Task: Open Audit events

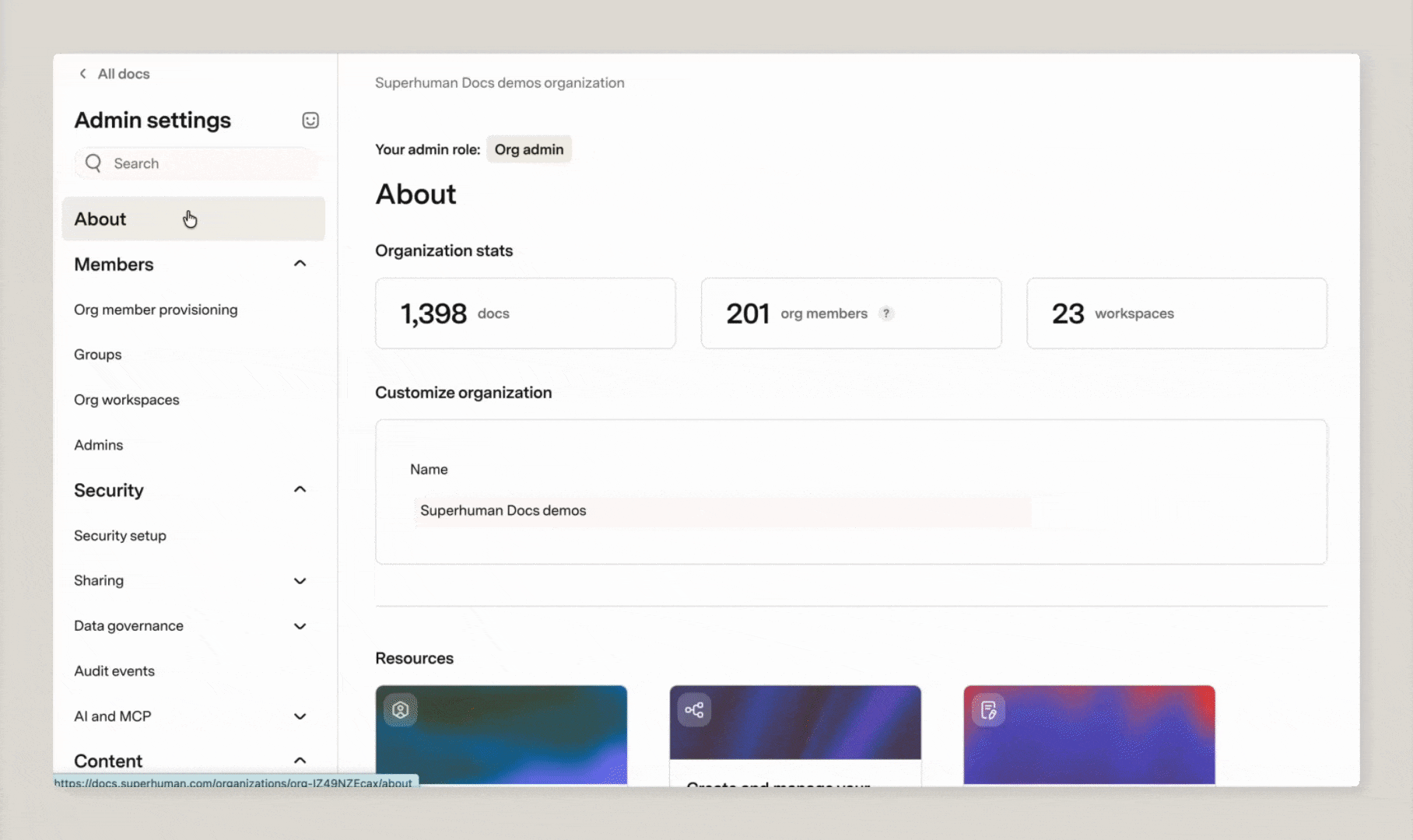Action: click(x=114, y=670)
